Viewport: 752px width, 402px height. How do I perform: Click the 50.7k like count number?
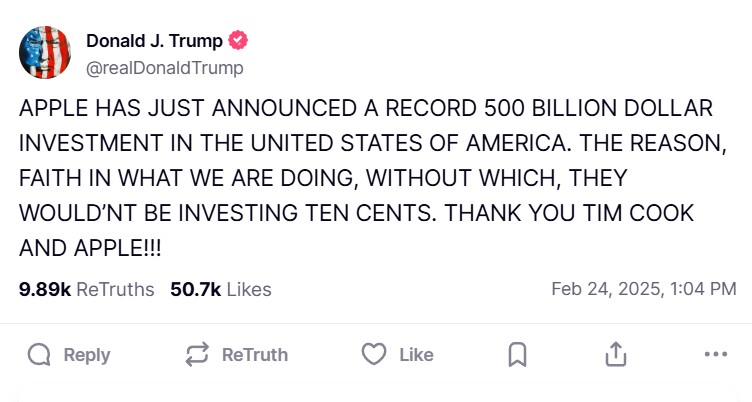click(x=196, y=289)
